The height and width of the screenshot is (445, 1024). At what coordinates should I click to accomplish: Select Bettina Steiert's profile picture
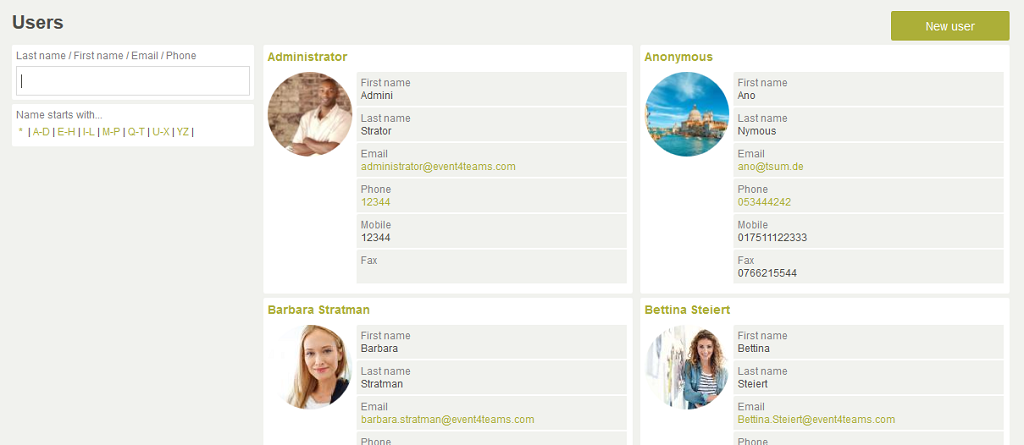click(x=687, y=367)
